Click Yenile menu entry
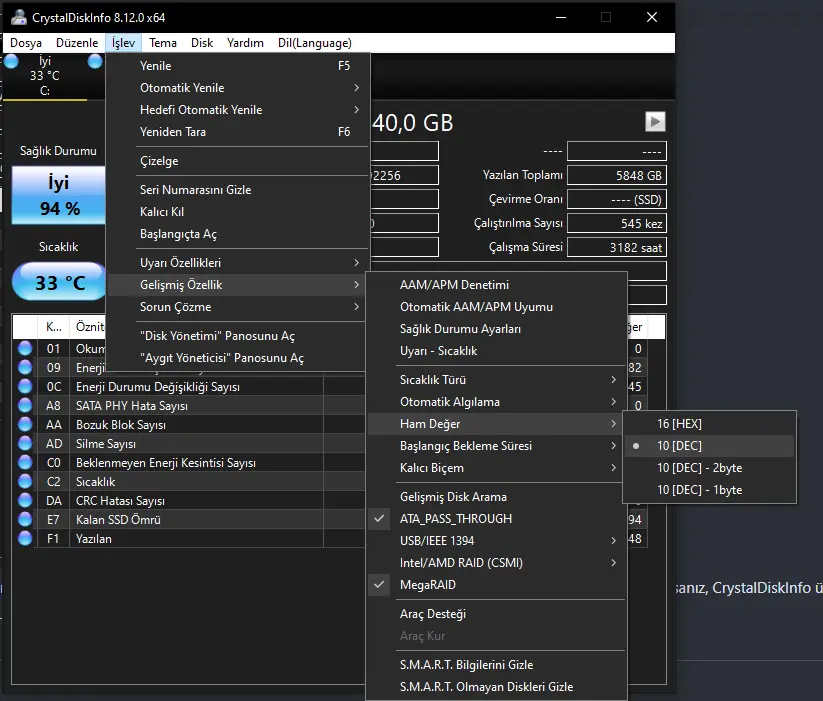823x701 pixels. coord(238,66)
